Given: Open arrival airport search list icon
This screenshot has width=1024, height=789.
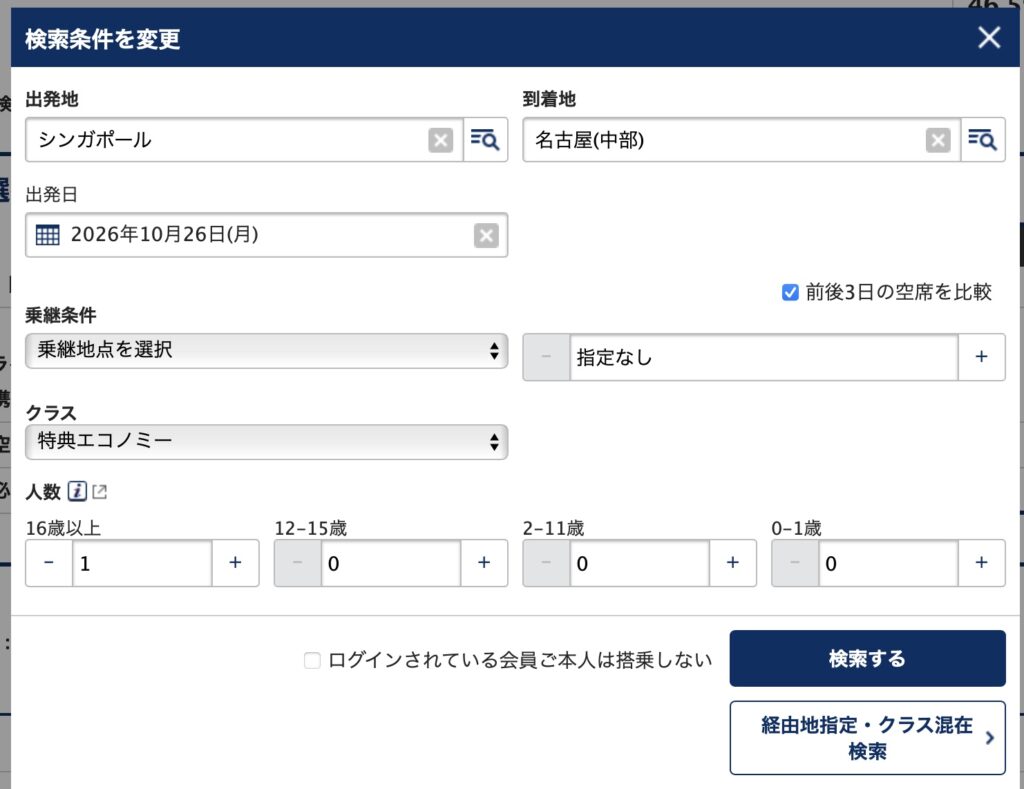Looking at the screenshot, I should coord(983,141).
